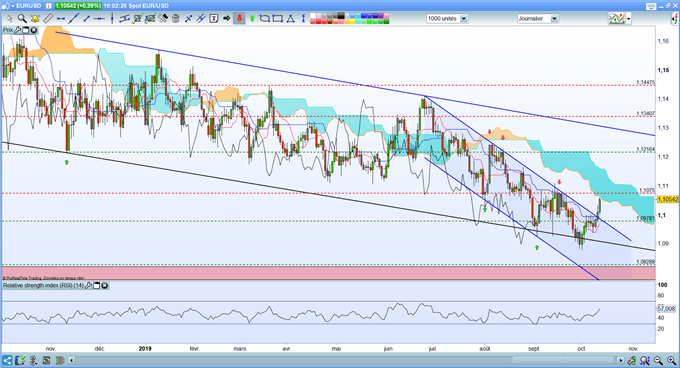Click the trash bin delete icon

coord(176,19)
